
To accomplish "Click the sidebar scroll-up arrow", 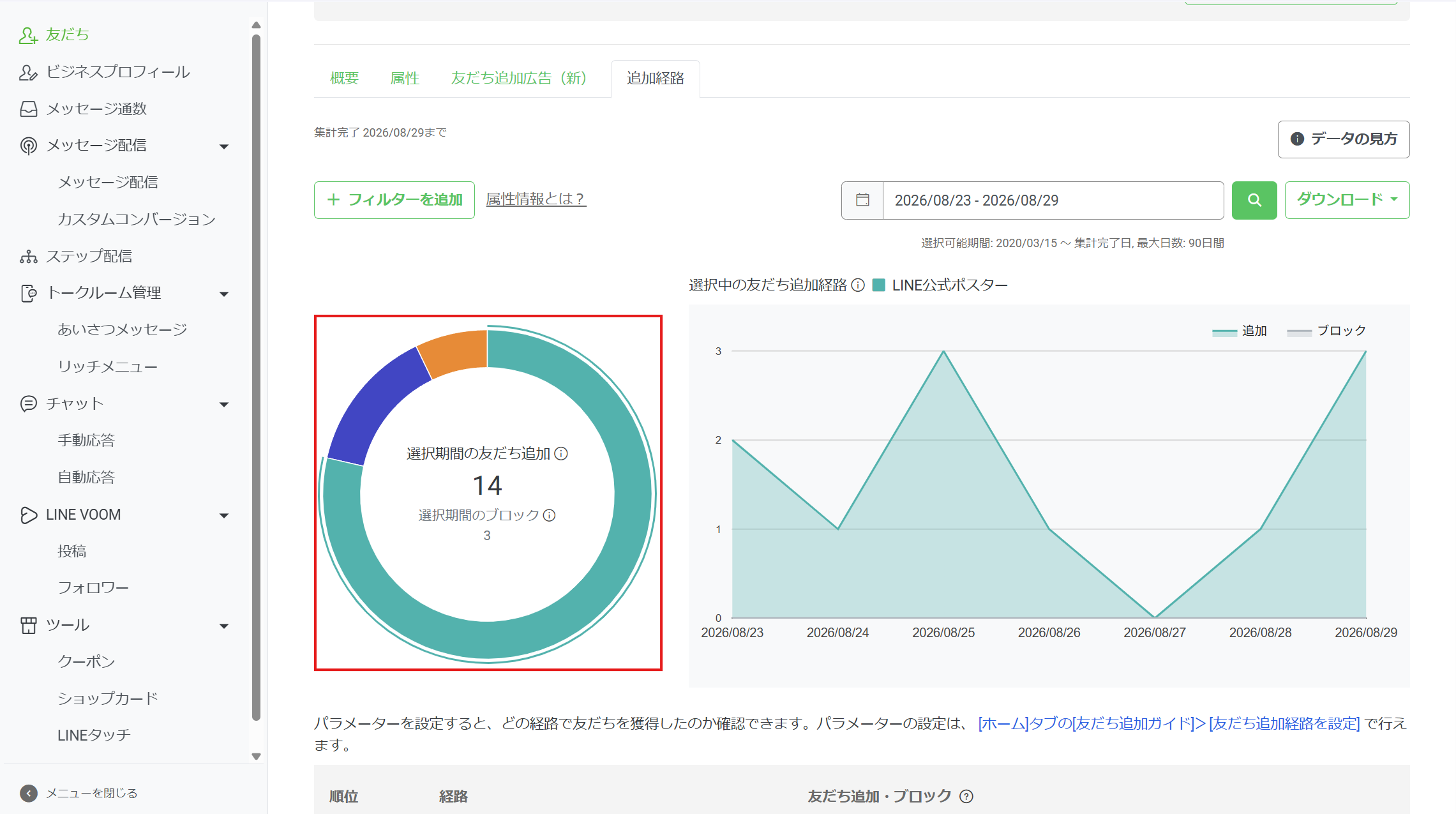I will [256, 26].
